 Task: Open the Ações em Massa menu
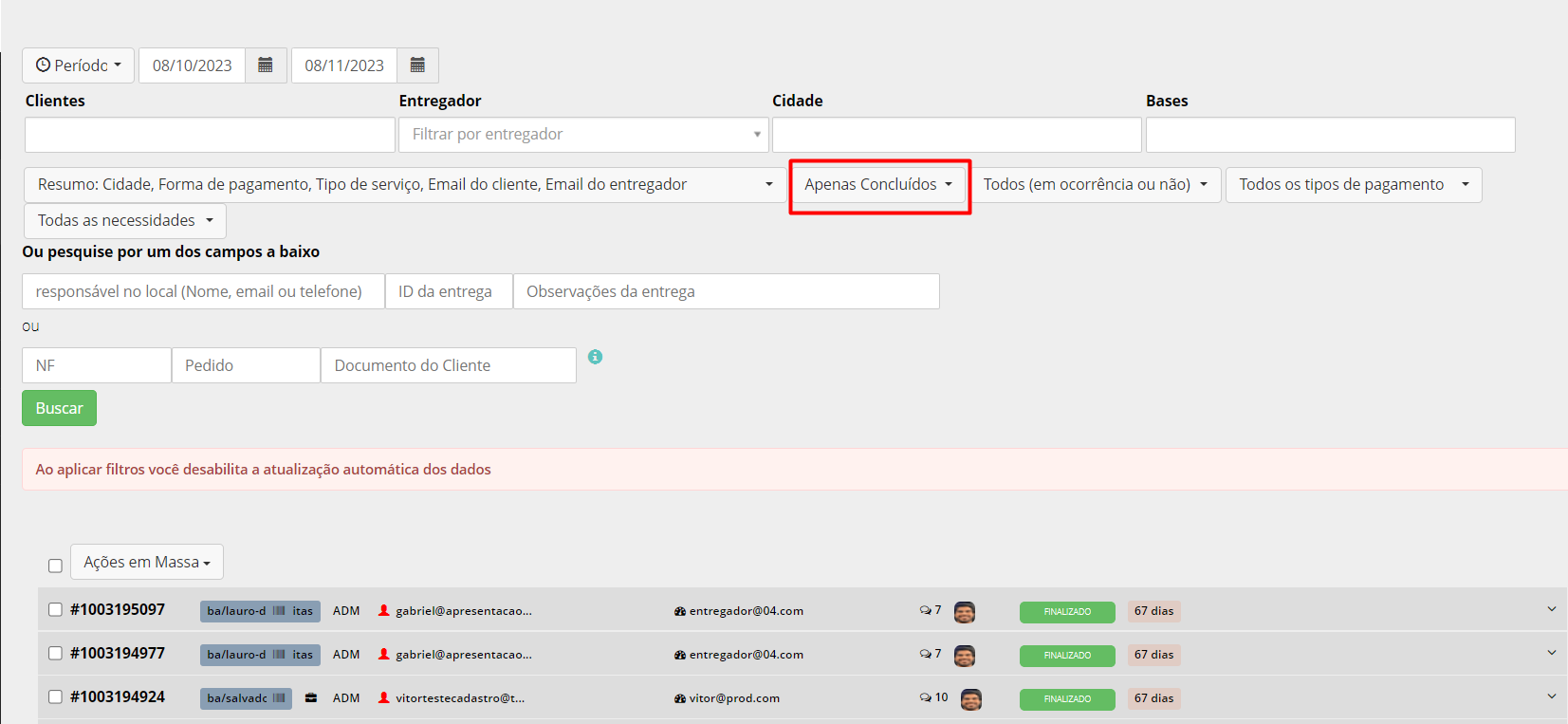point(147,562)
